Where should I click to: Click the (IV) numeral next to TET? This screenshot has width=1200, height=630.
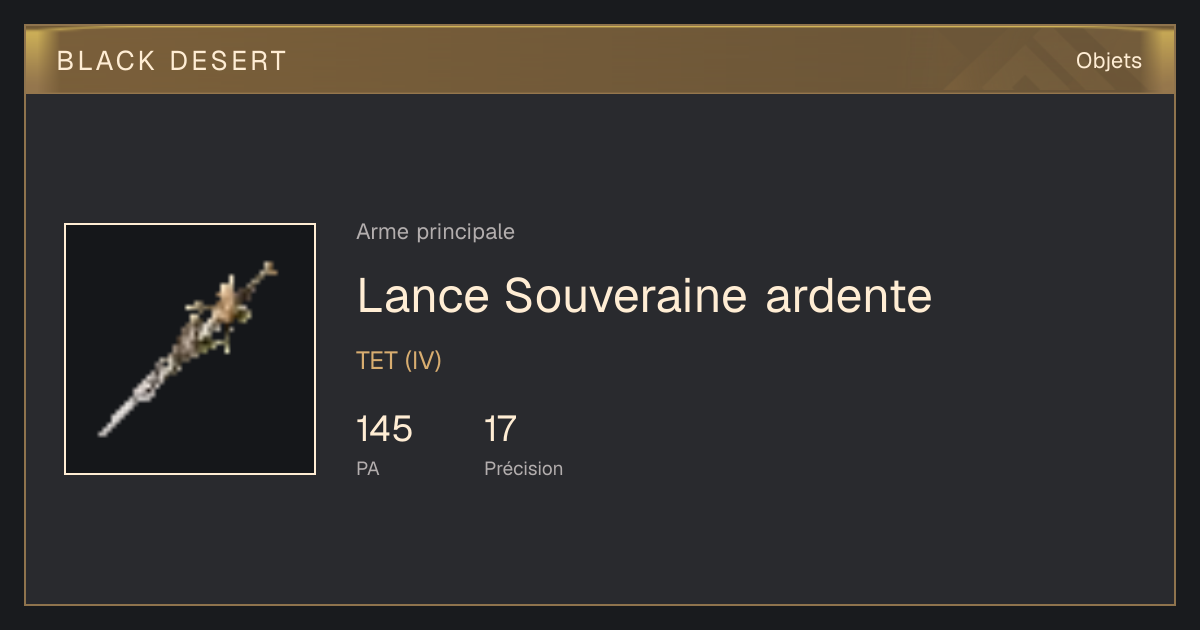coord(423,361)
